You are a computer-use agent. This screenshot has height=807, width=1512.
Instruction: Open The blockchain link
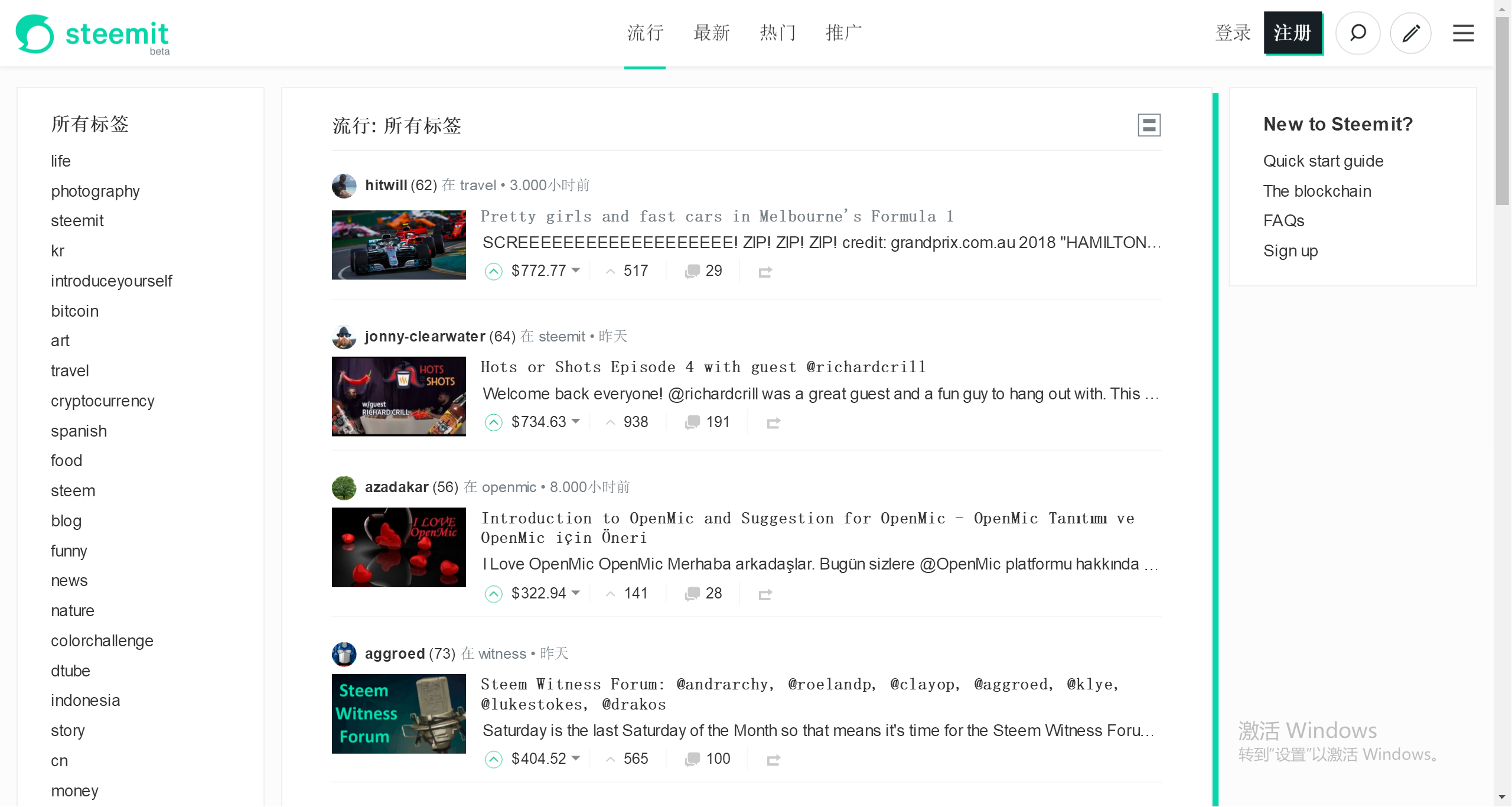tap(1317, 191)
